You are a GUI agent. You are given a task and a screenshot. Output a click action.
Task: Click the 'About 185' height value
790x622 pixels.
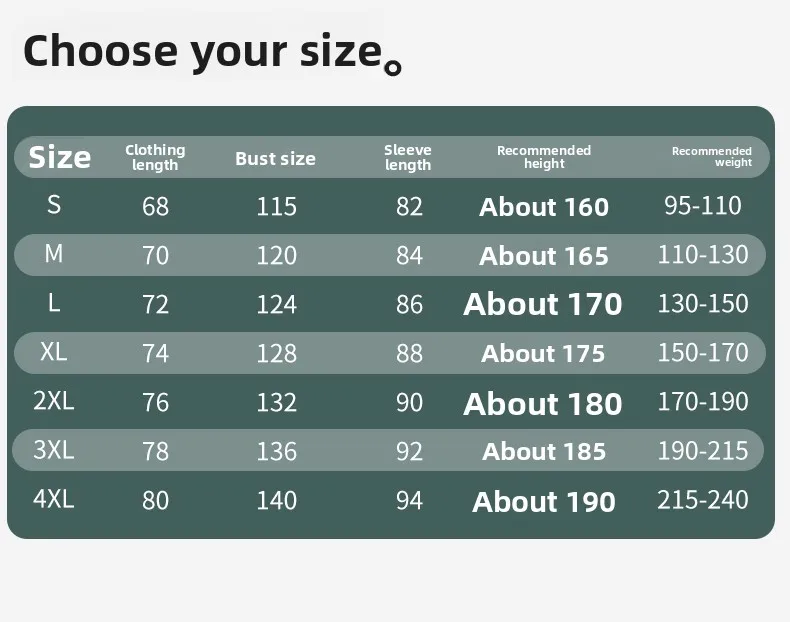544,451
